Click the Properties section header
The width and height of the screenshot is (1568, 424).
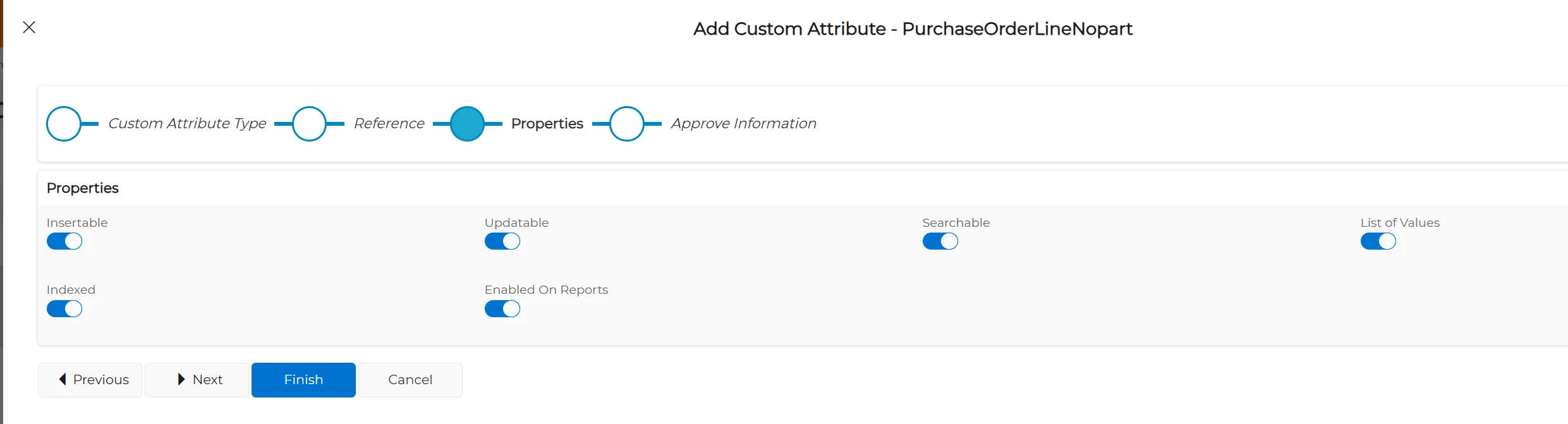click(83, 188)
